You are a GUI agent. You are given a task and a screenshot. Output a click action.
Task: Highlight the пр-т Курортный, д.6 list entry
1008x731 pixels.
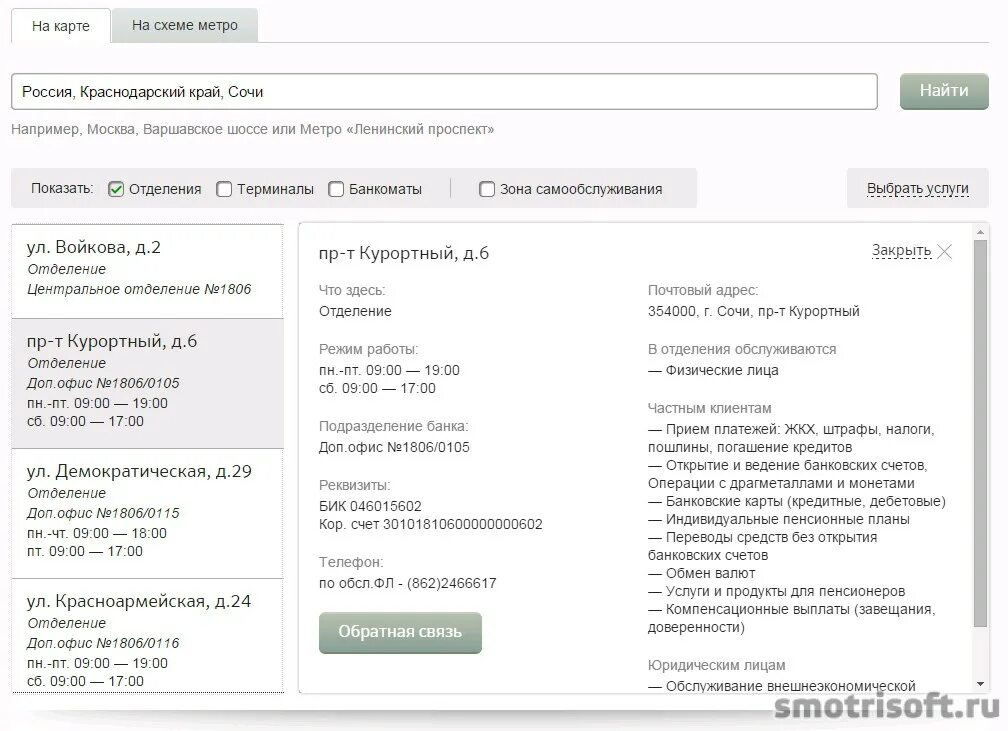(147, 380)
